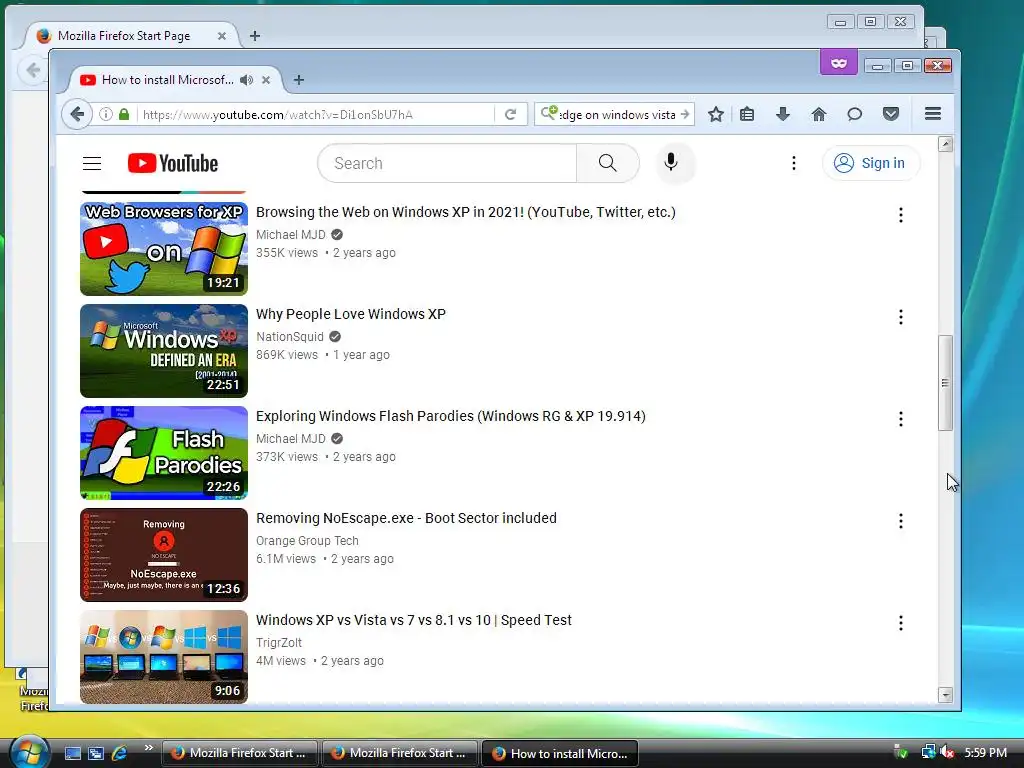1024x768 pixels.
Task: Open the chat bubble toolbar icon
Action: pos(854,115)
